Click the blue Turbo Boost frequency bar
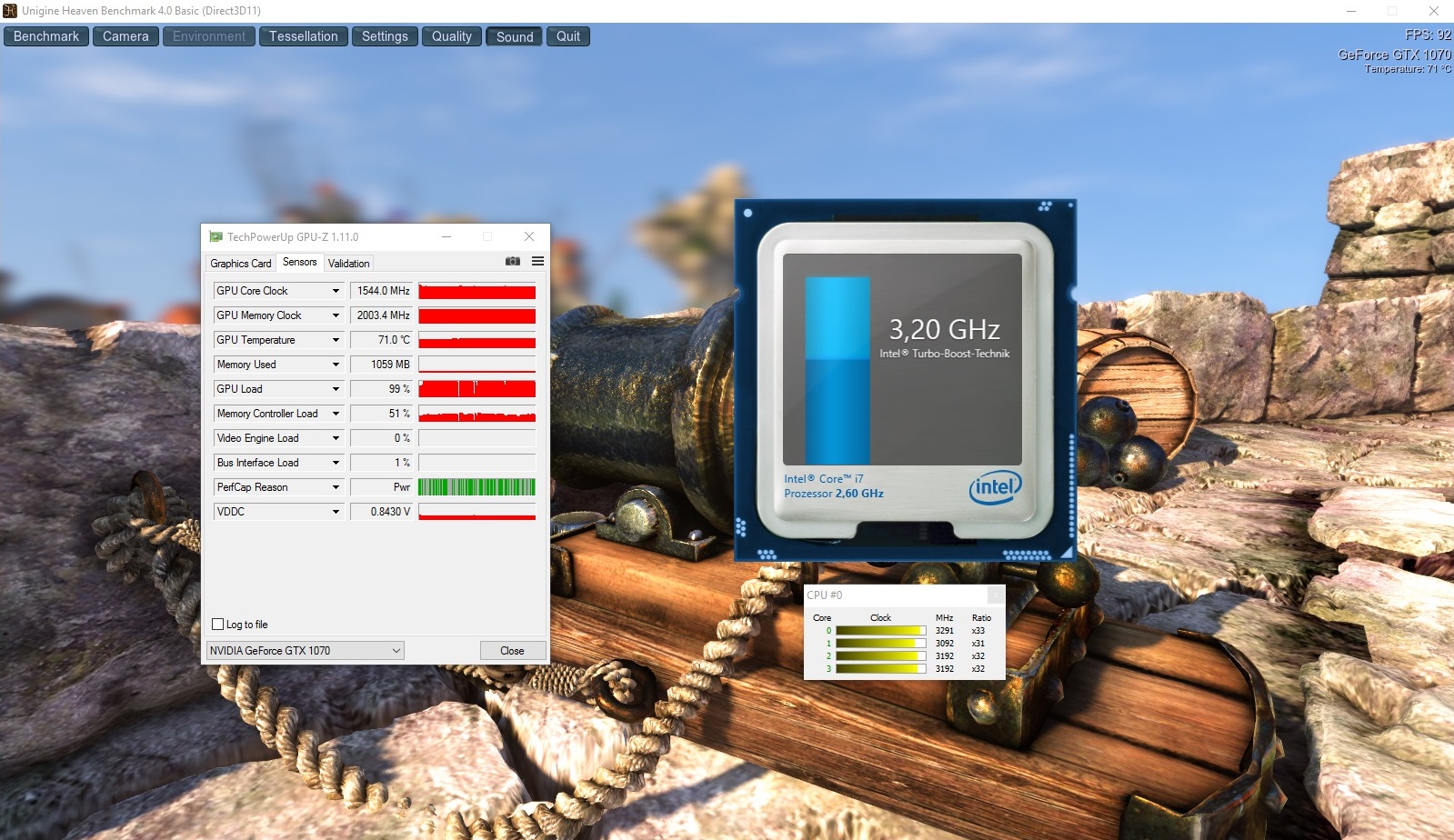 pyautogui.click(x=837, y=371)
